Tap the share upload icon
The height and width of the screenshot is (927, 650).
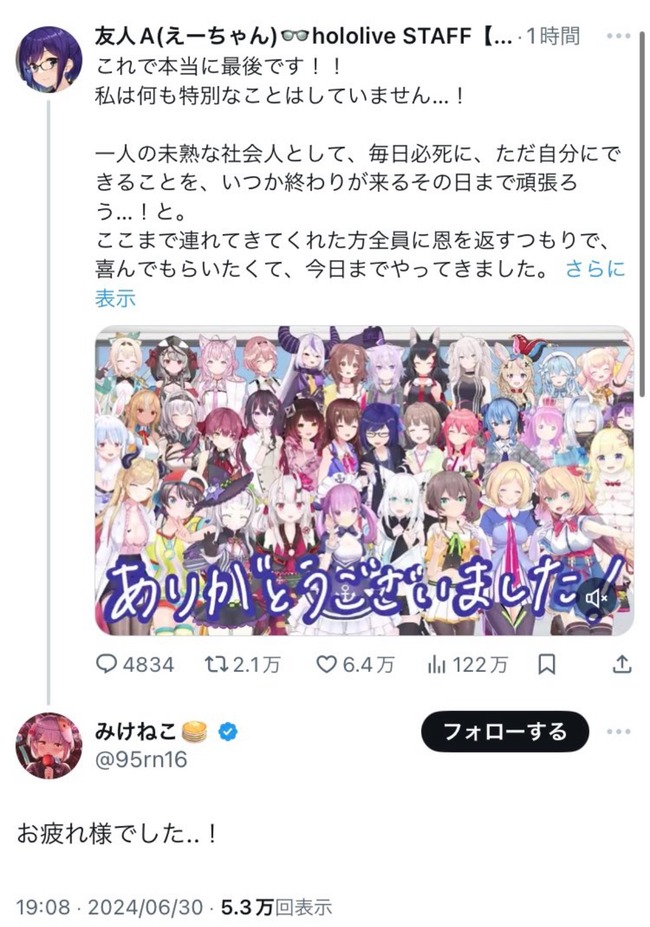click(x=622, y=665)
